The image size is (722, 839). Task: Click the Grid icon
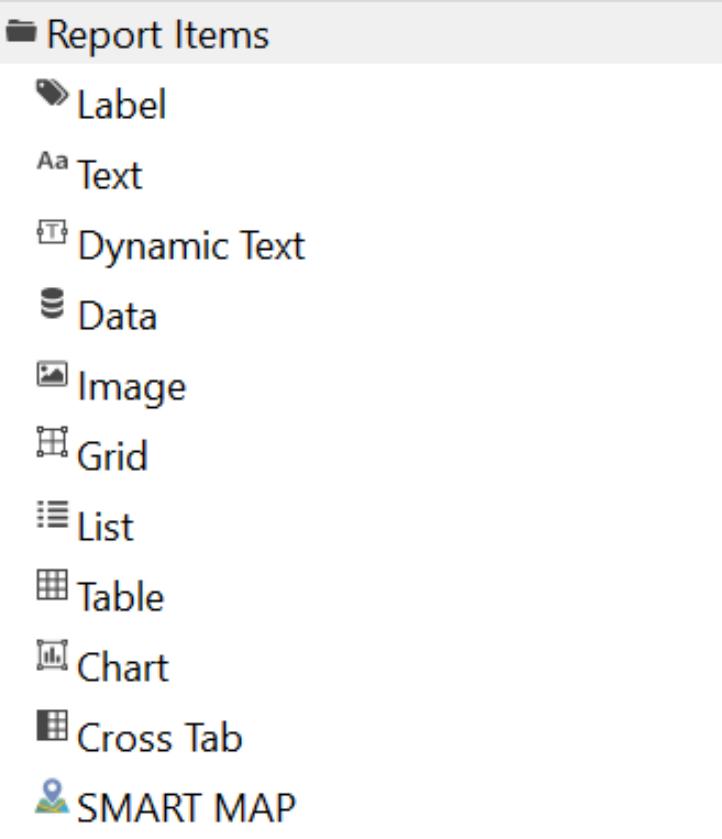point(52,443)
